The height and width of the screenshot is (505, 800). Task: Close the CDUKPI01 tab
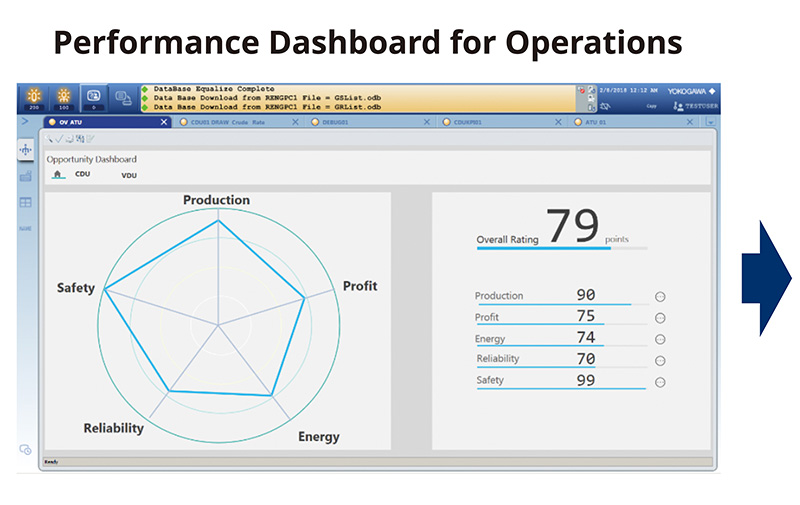(x=558, y=122)
